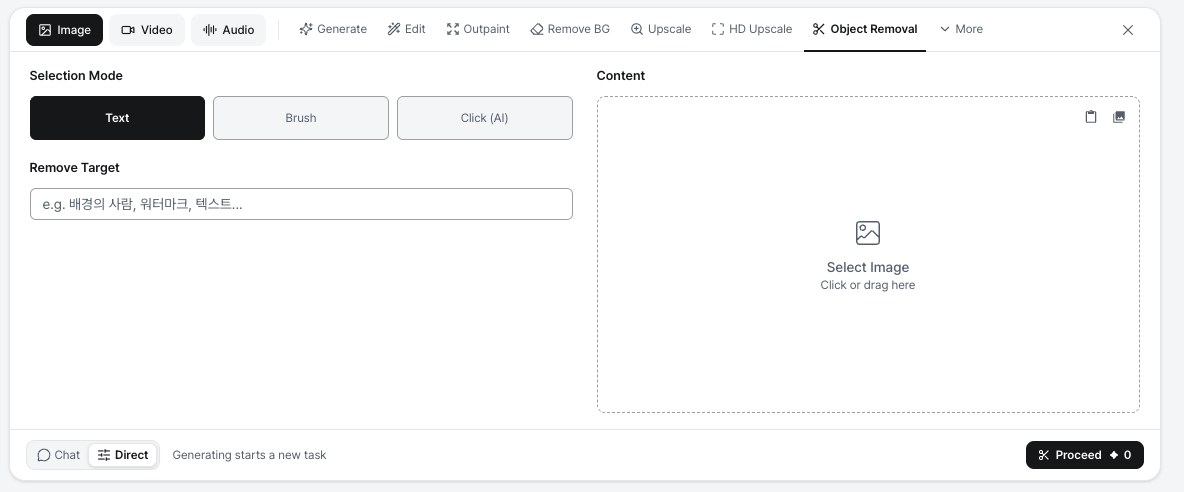Expand the More tools dropdown

[x=961, y=29]
